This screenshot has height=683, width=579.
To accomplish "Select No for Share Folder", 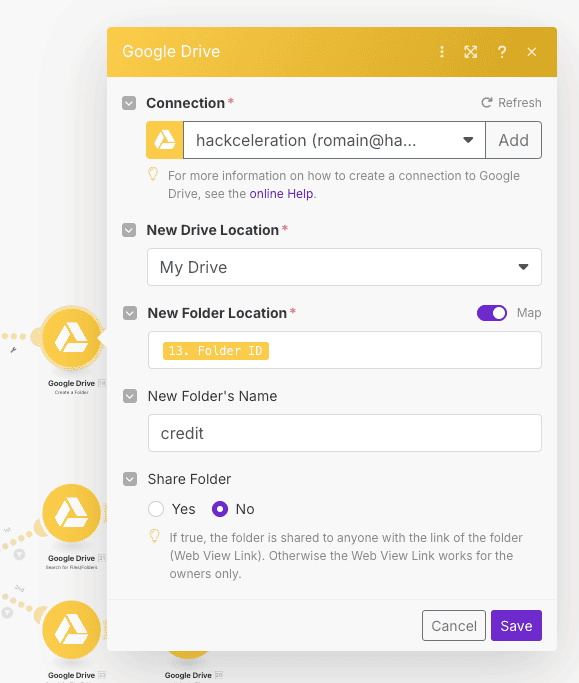I will pyautogui.click(x=220, y=509).
